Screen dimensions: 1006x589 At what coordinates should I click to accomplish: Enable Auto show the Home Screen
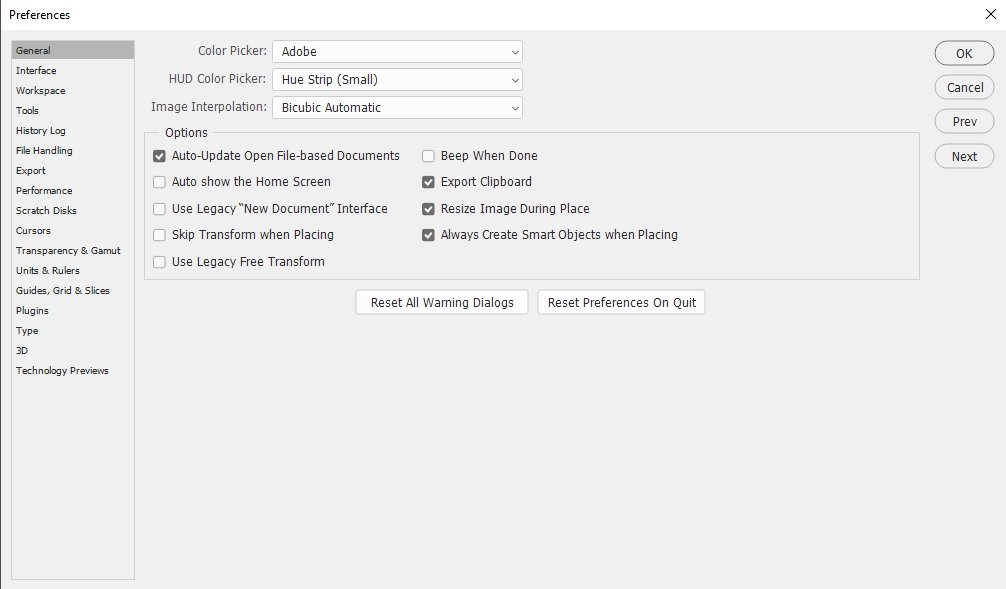(x=159, y=182)
